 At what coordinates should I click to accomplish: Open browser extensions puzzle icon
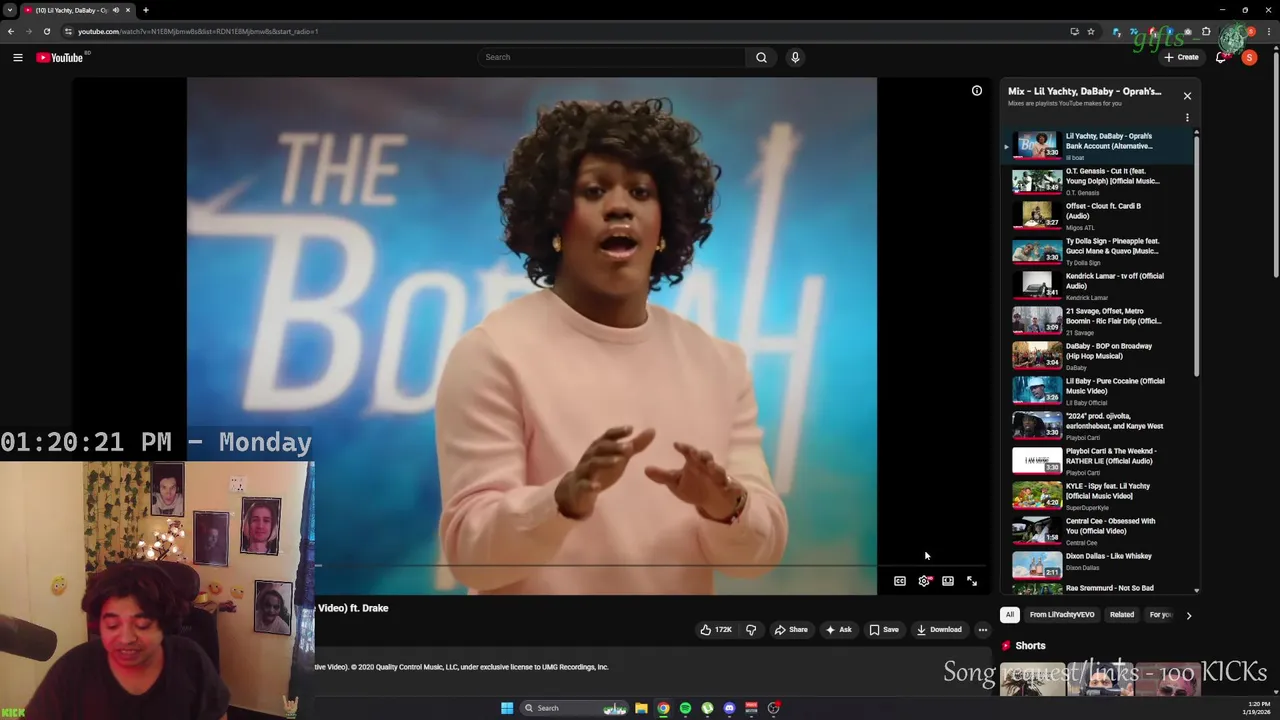tap(1206, 31)
